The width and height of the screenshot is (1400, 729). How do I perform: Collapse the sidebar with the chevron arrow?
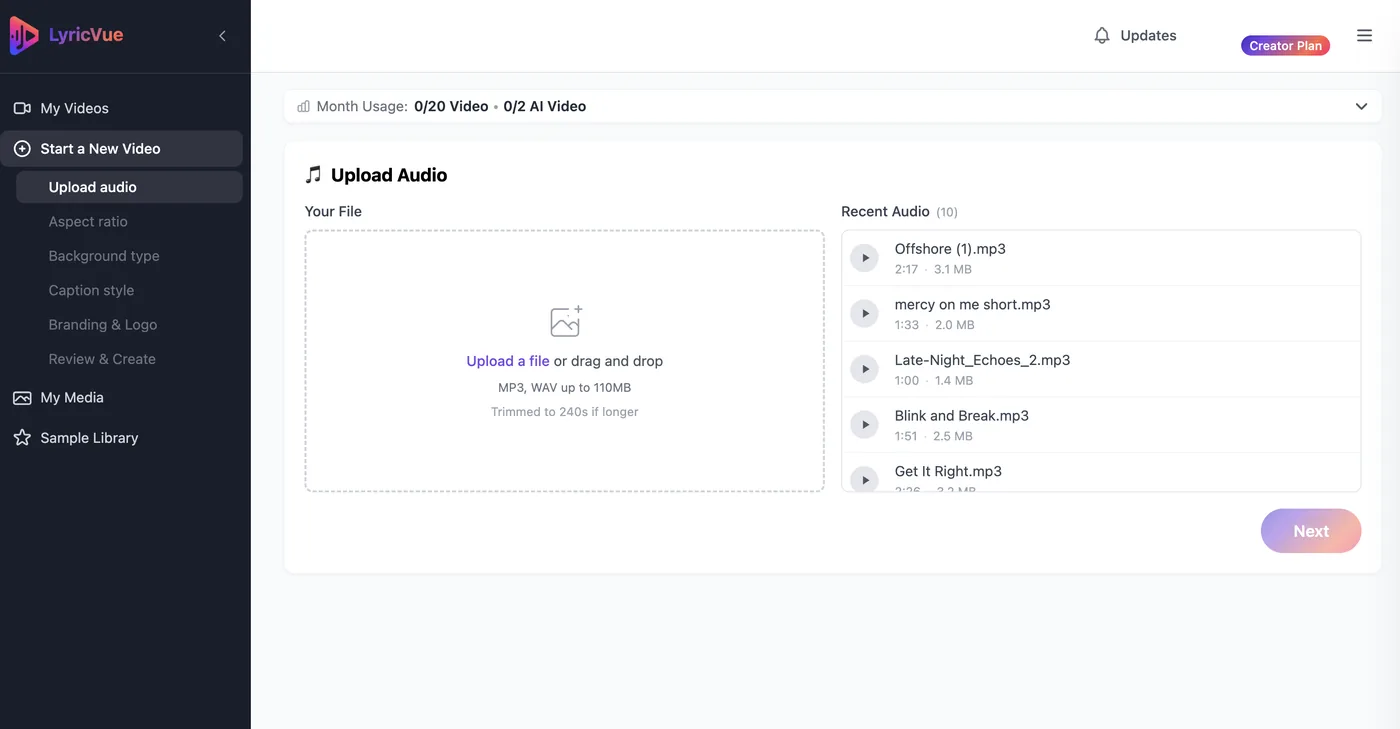(222, 36)
